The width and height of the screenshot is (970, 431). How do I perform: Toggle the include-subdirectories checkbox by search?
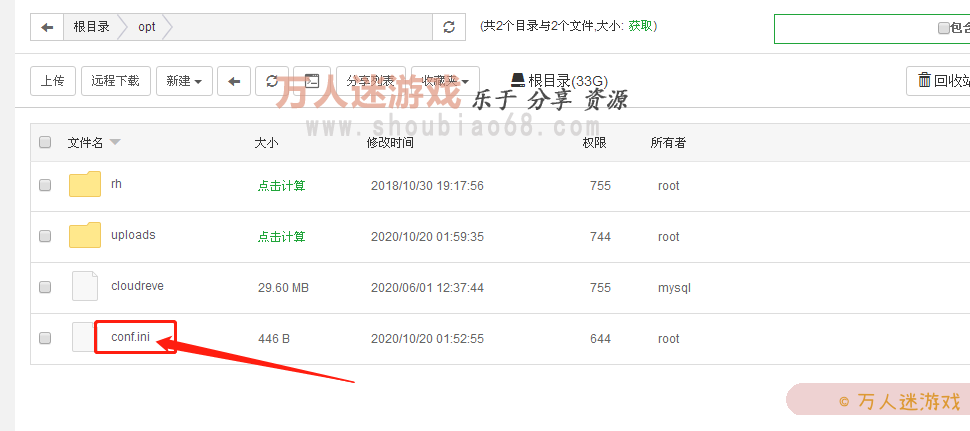(x=943, y=28)
